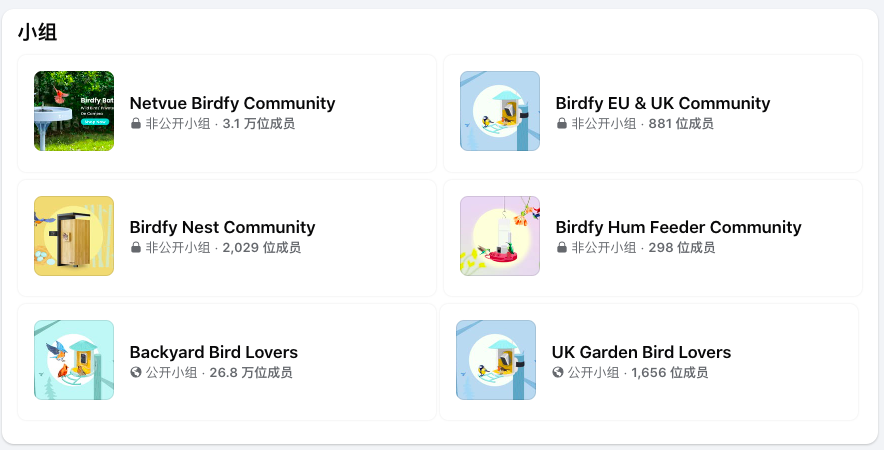Open Birdfy Nest Community group image
The width and height of the screenshot is (884, 450).
[x=74, y=236]
